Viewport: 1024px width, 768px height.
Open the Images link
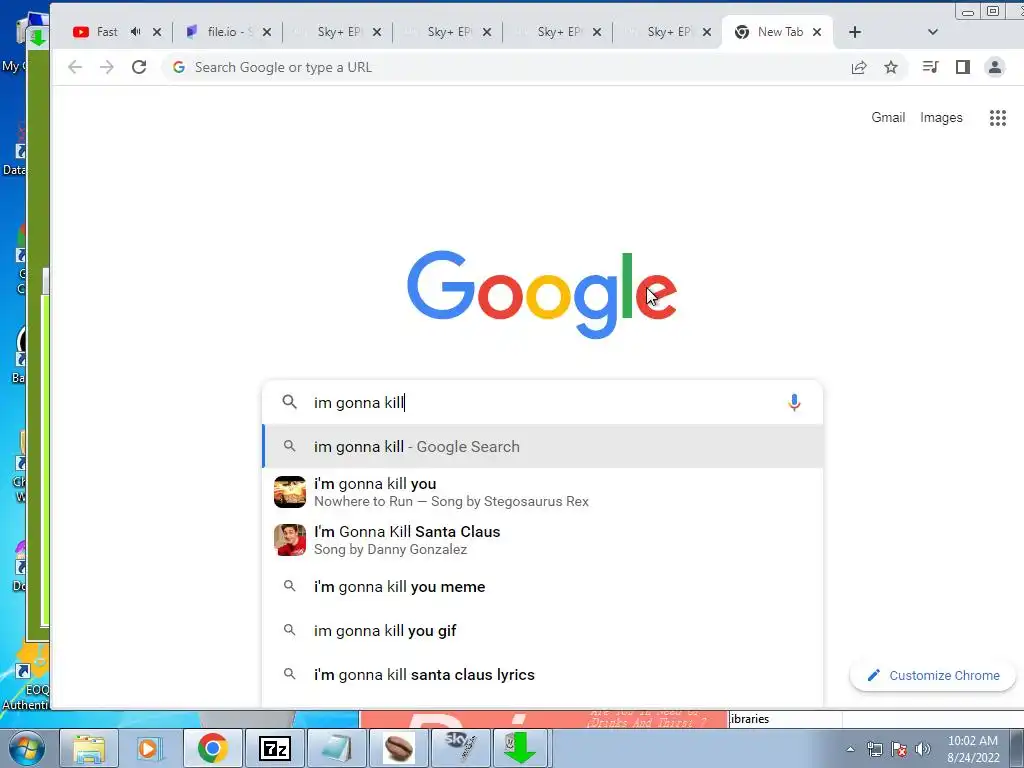941,118
